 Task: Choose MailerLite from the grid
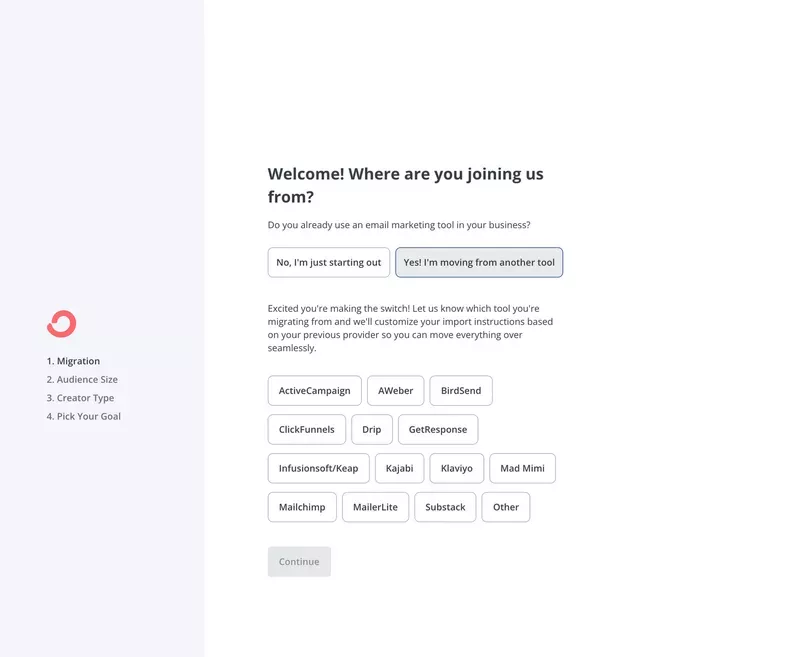pos(375,507)
